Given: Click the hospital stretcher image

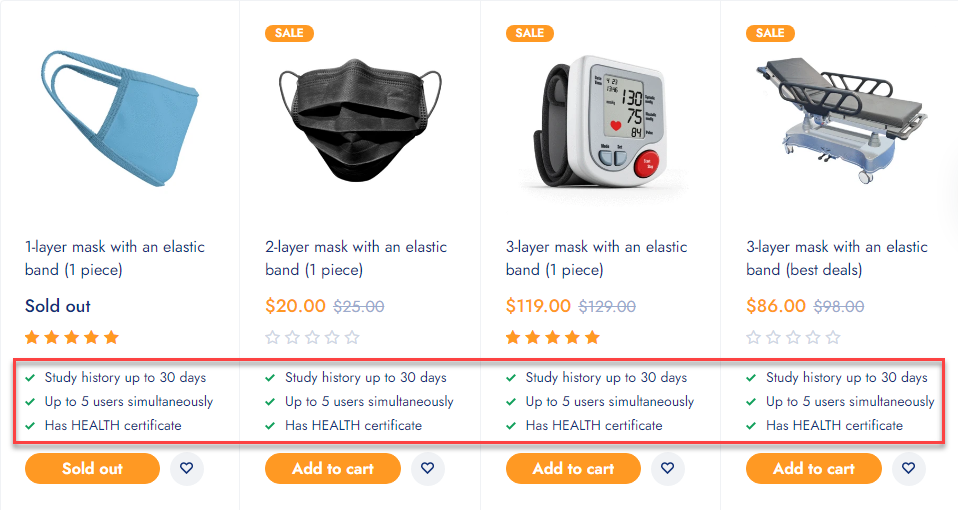Looking at the screenshot, I should coord(841,119).
